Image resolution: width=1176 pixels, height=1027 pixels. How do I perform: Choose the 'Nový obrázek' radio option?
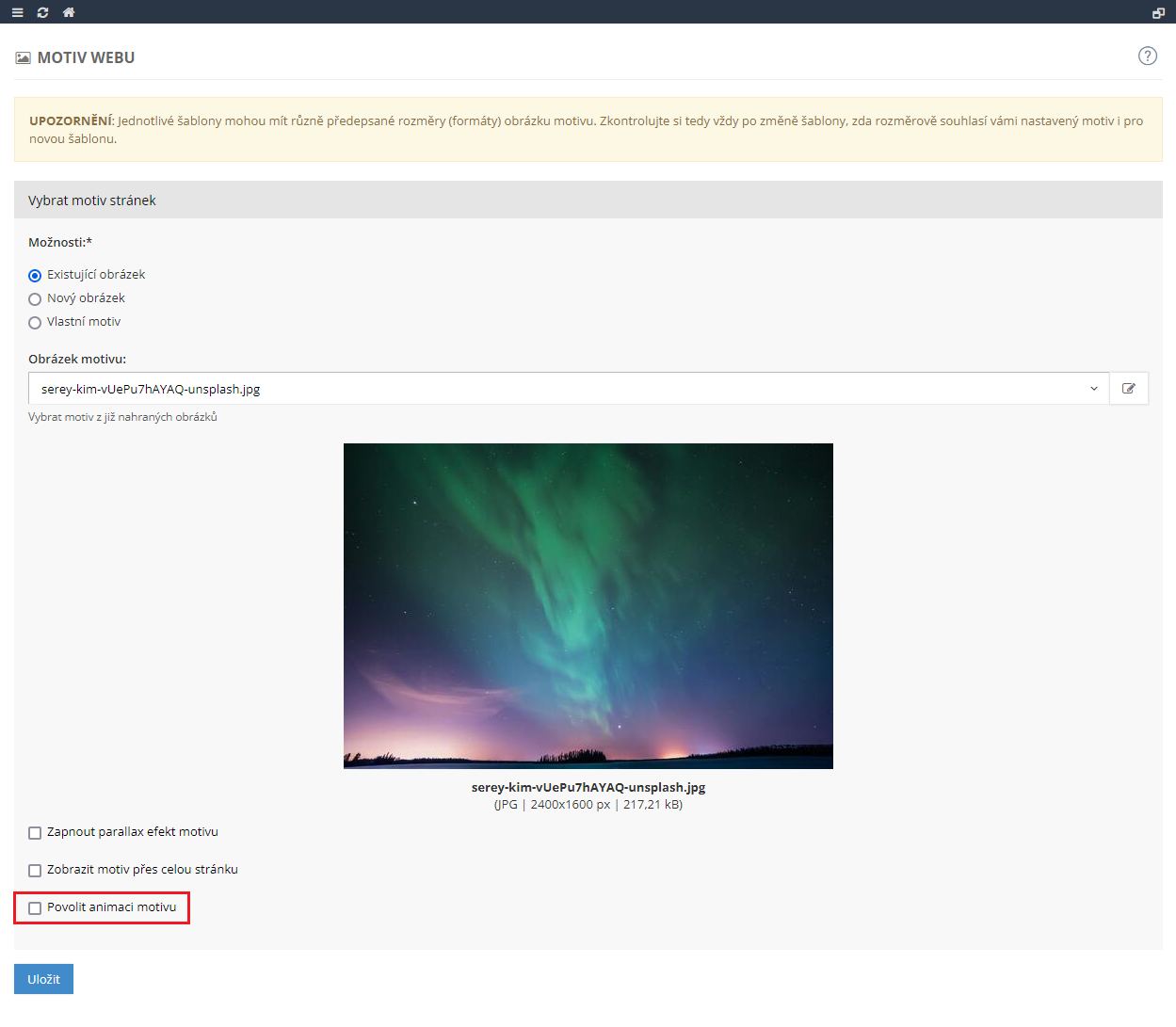coord(35,299)
